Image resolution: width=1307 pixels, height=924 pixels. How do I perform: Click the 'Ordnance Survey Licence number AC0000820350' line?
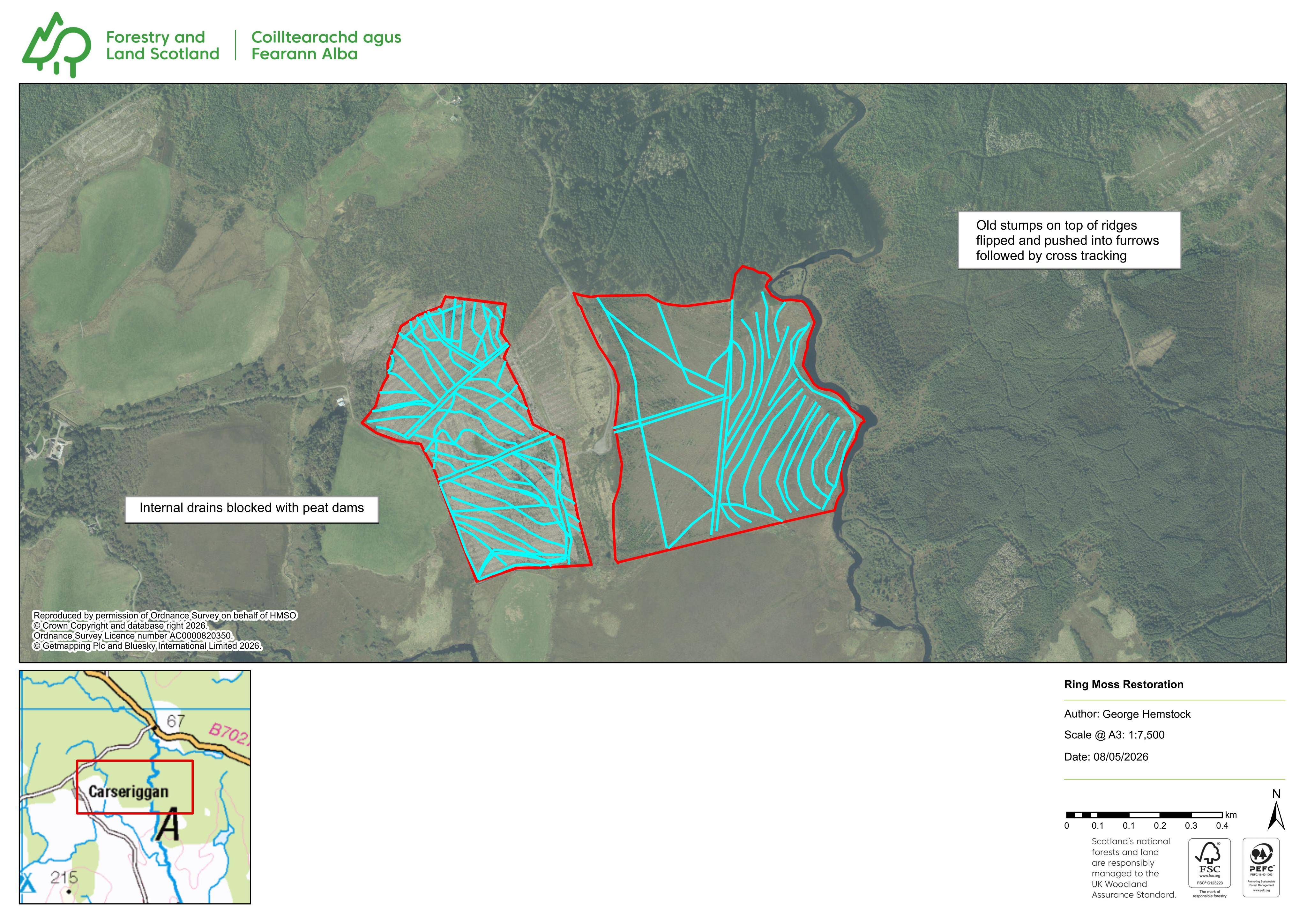pyautogui.click(x=133, y=636)
